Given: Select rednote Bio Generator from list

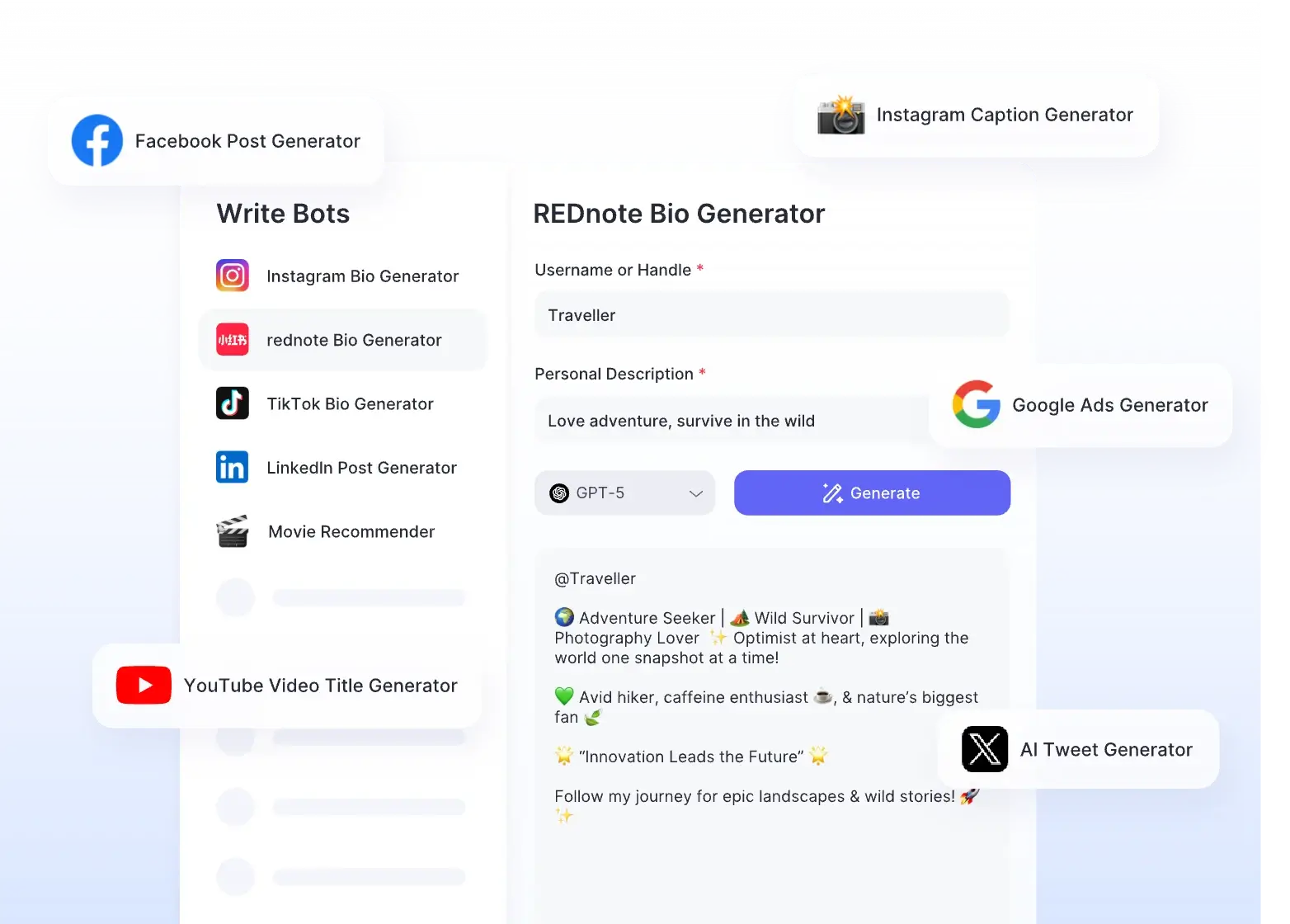Looking at the screenshot, I should click(x=342, y=339).
